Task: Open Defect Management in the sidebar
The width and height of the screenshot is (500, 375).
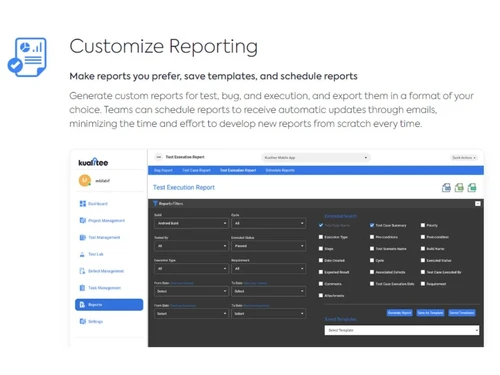Action: pos(102,271)
